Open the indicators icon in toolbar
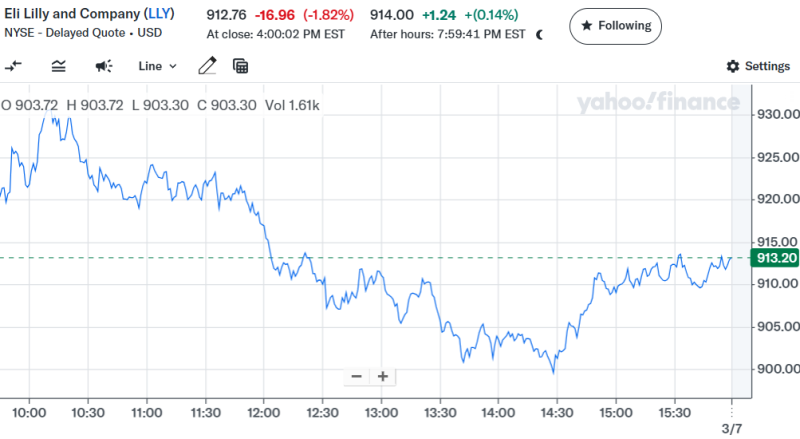 (59, 66)
